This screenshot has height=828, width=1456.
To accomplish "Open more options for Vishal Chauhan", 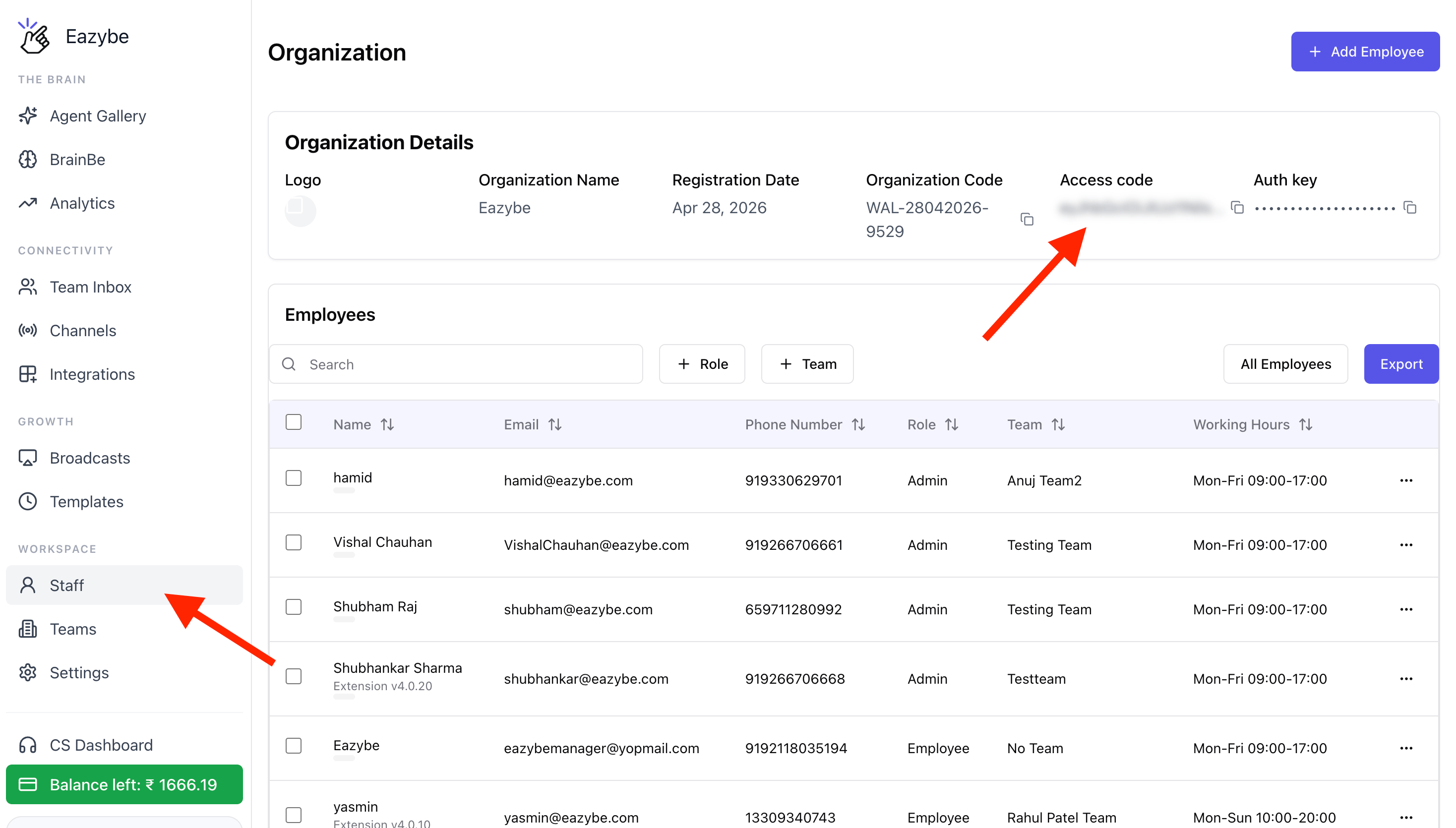I will pos(1406,545).
